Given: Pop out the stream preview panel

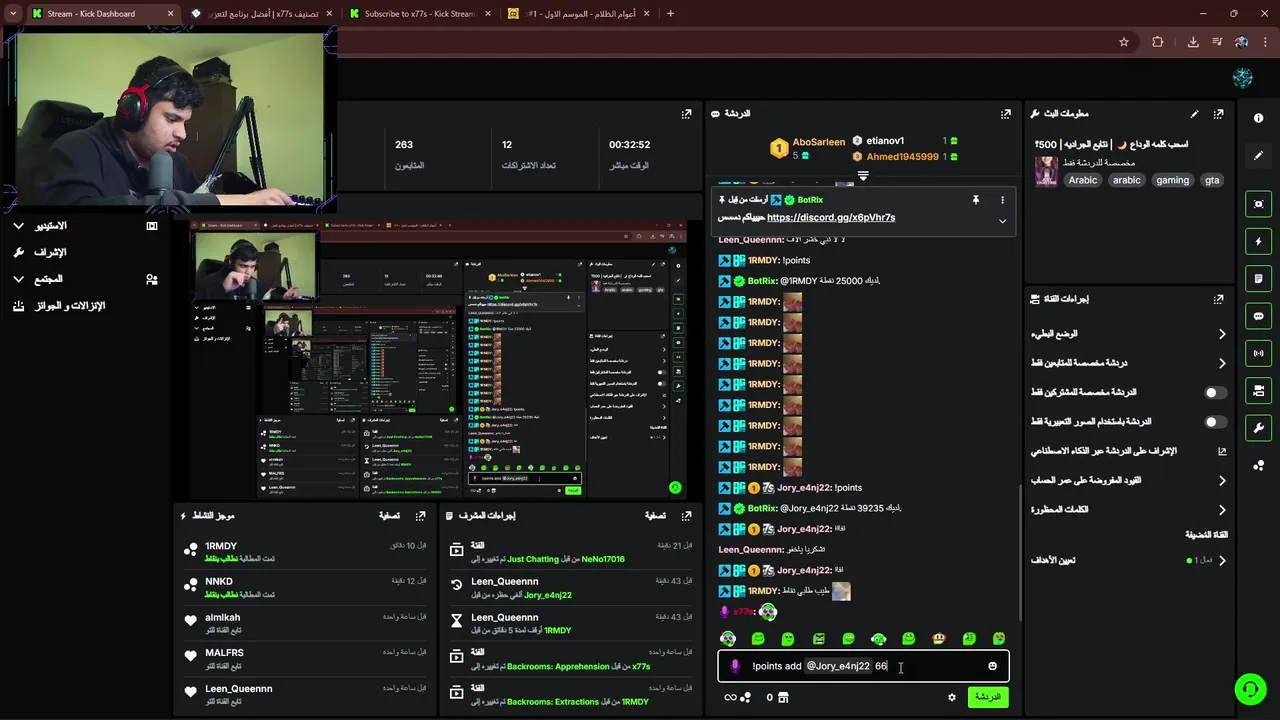Looking at the screenshot, I should [x=686, y=114].
